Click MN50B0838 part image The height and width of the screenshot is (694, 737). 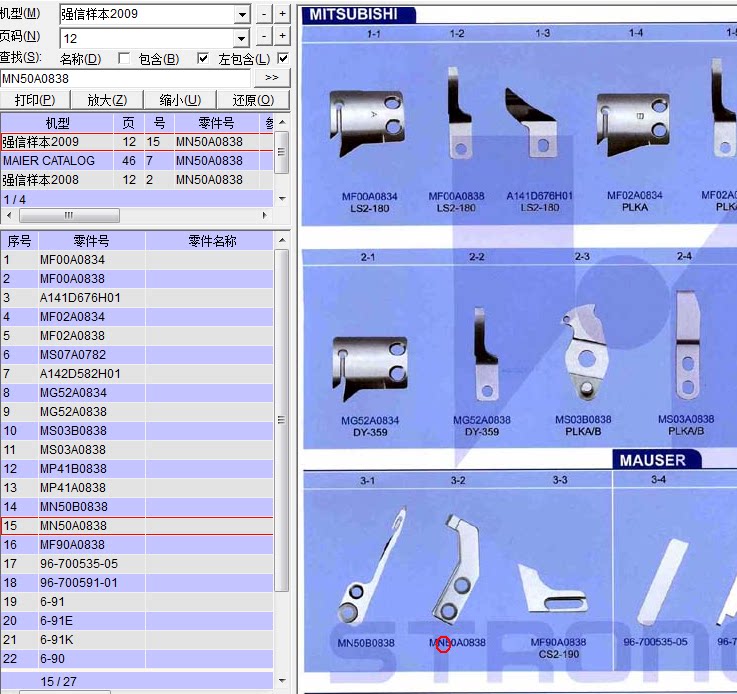(x=371, y=566)
